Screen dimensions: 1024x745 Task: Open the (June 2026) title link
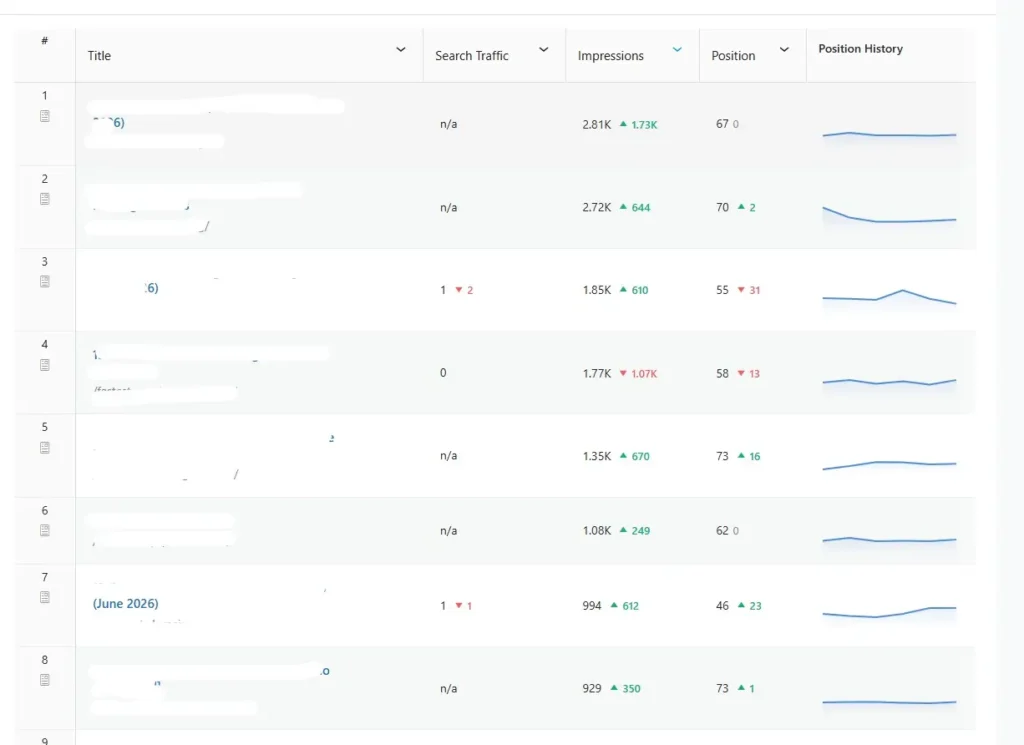[125, 603]
